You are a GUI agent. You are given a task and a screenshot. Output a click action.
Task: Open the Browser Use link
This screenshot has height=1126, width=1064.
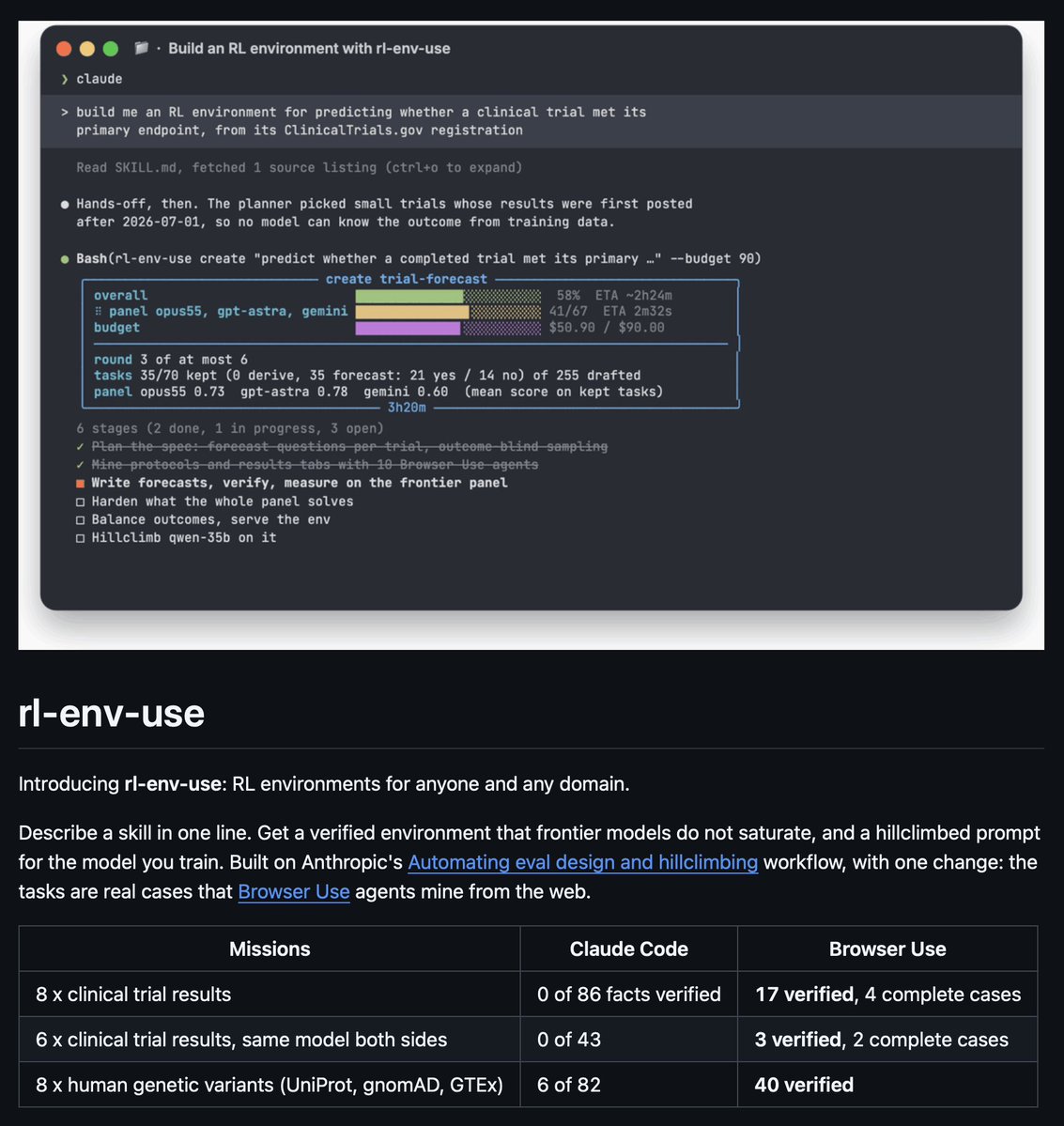(294, 891)
